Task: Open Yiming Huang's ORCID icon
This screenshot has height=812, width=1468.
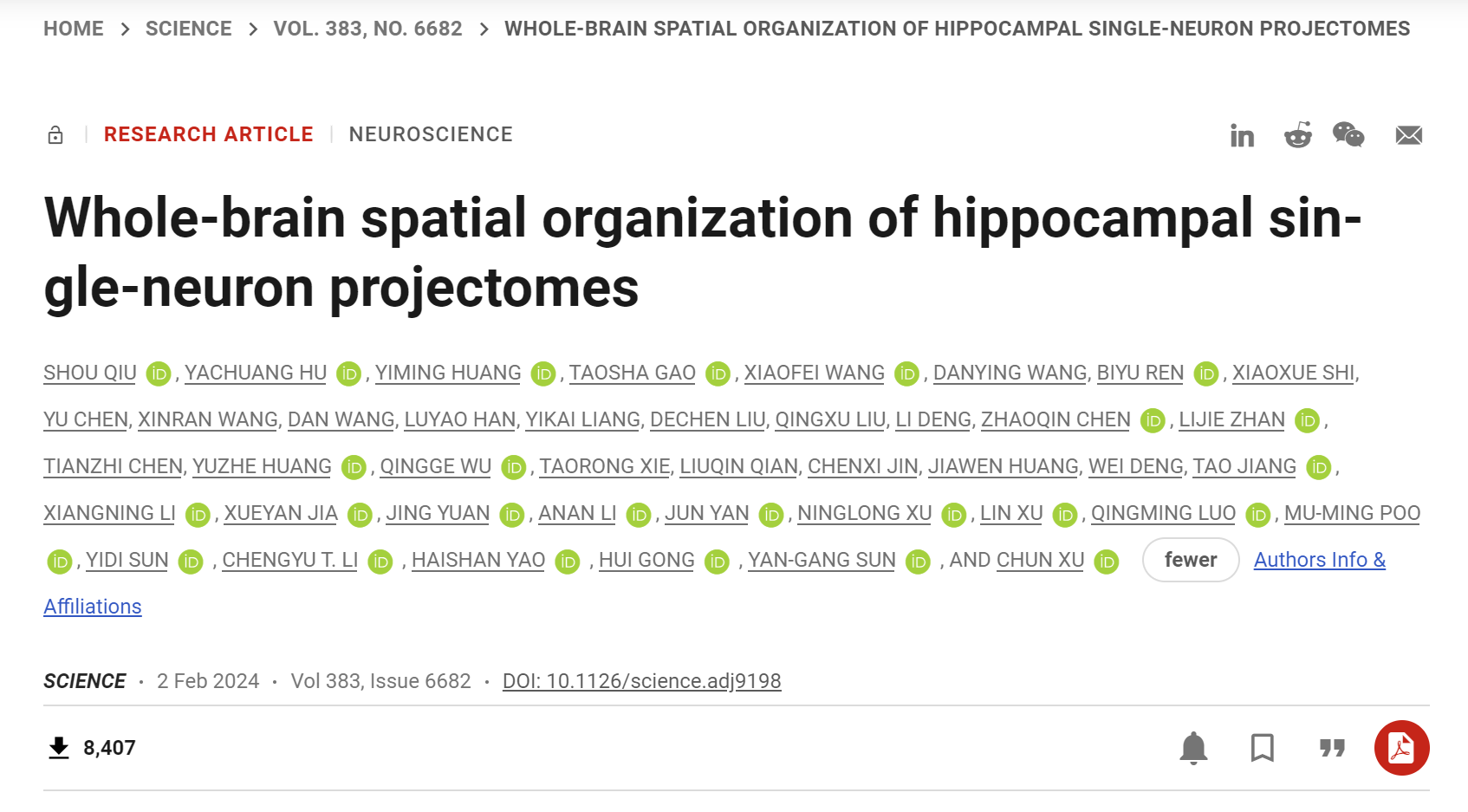Action: coord(543,374)
